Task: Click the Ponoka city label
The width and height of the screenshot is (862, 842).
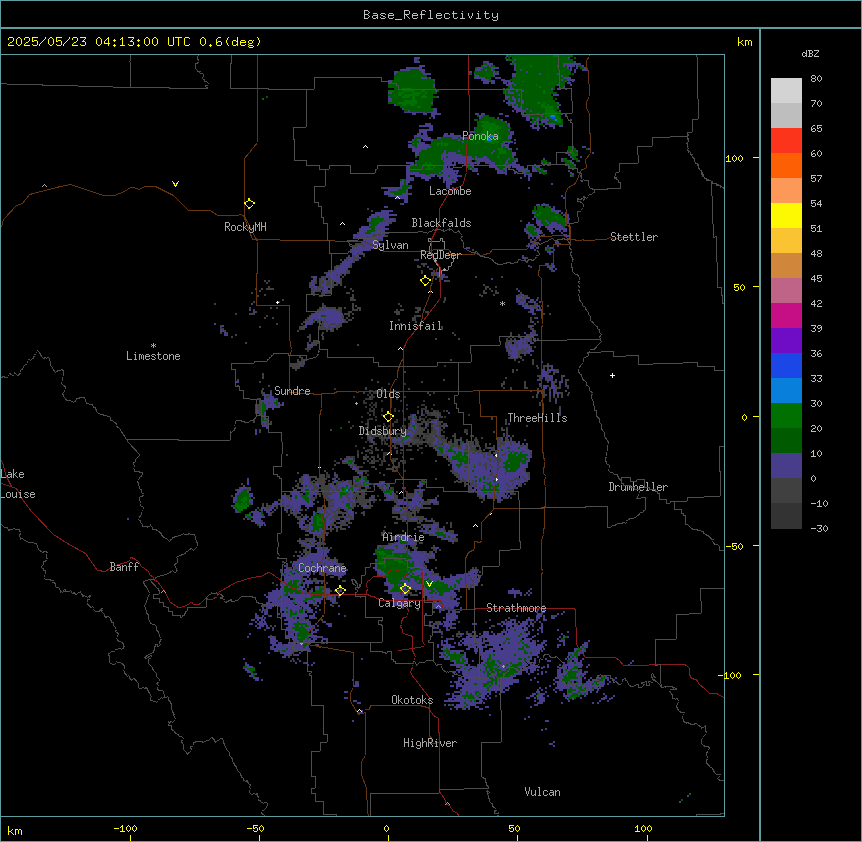Action: [480, 136]
